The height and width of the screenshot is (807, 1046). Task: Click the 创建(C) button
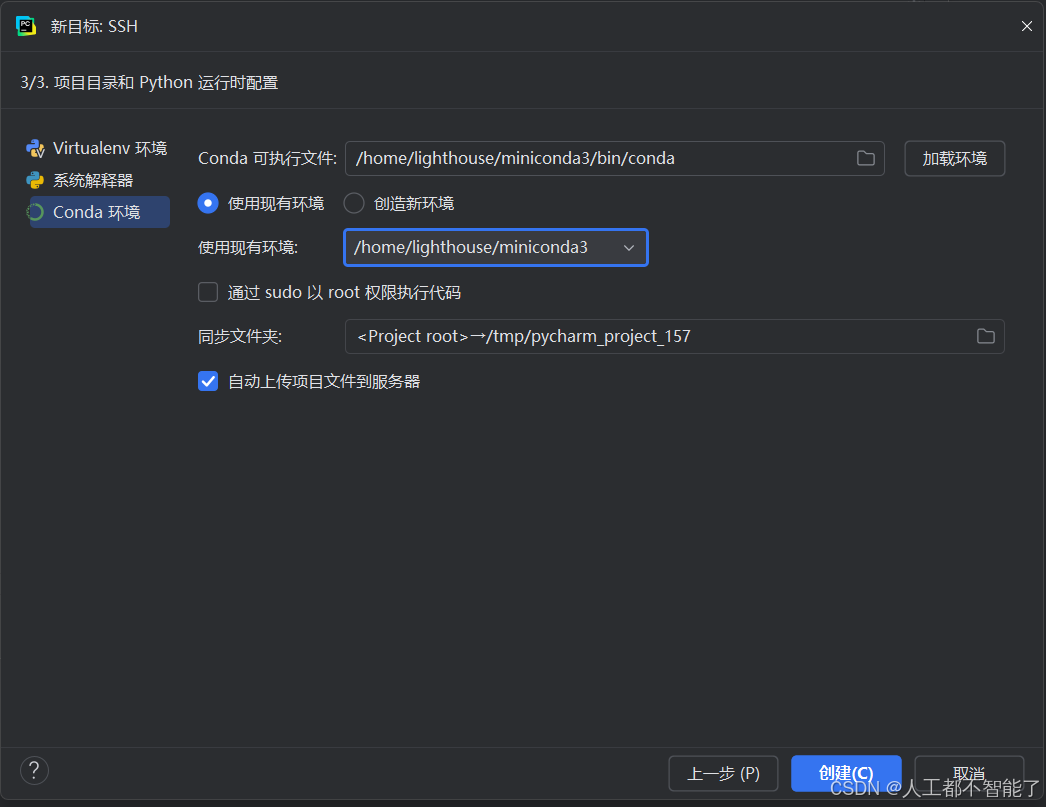846,773
